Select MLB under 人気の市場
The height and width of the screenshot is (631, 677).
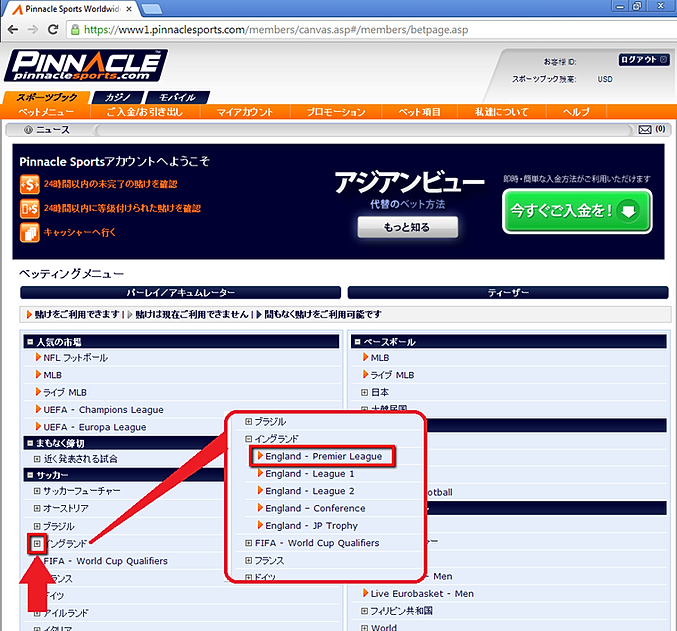[52, 375]
